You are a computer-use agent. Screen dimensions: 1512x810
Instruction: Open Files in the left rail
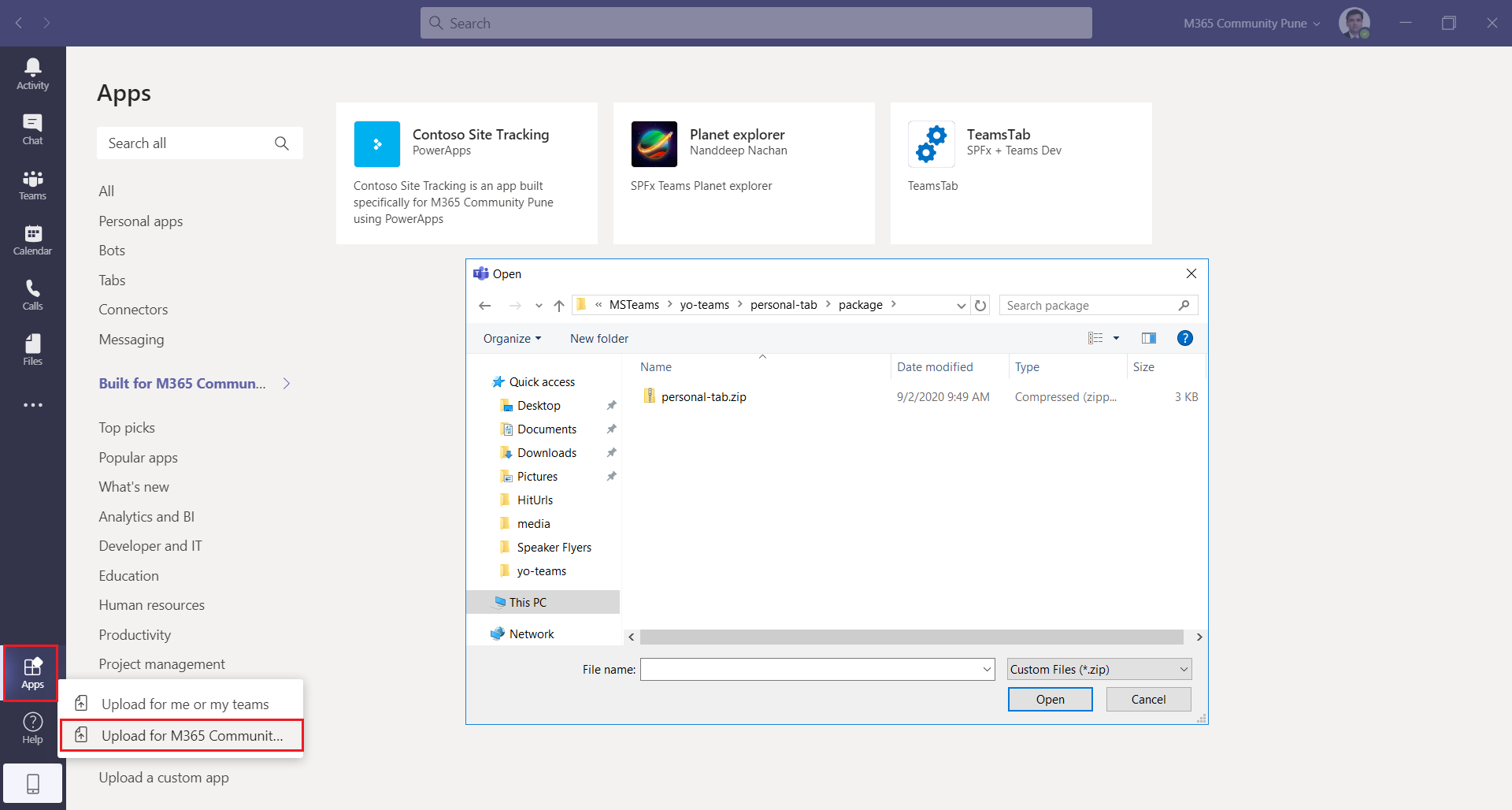[32, 350]
